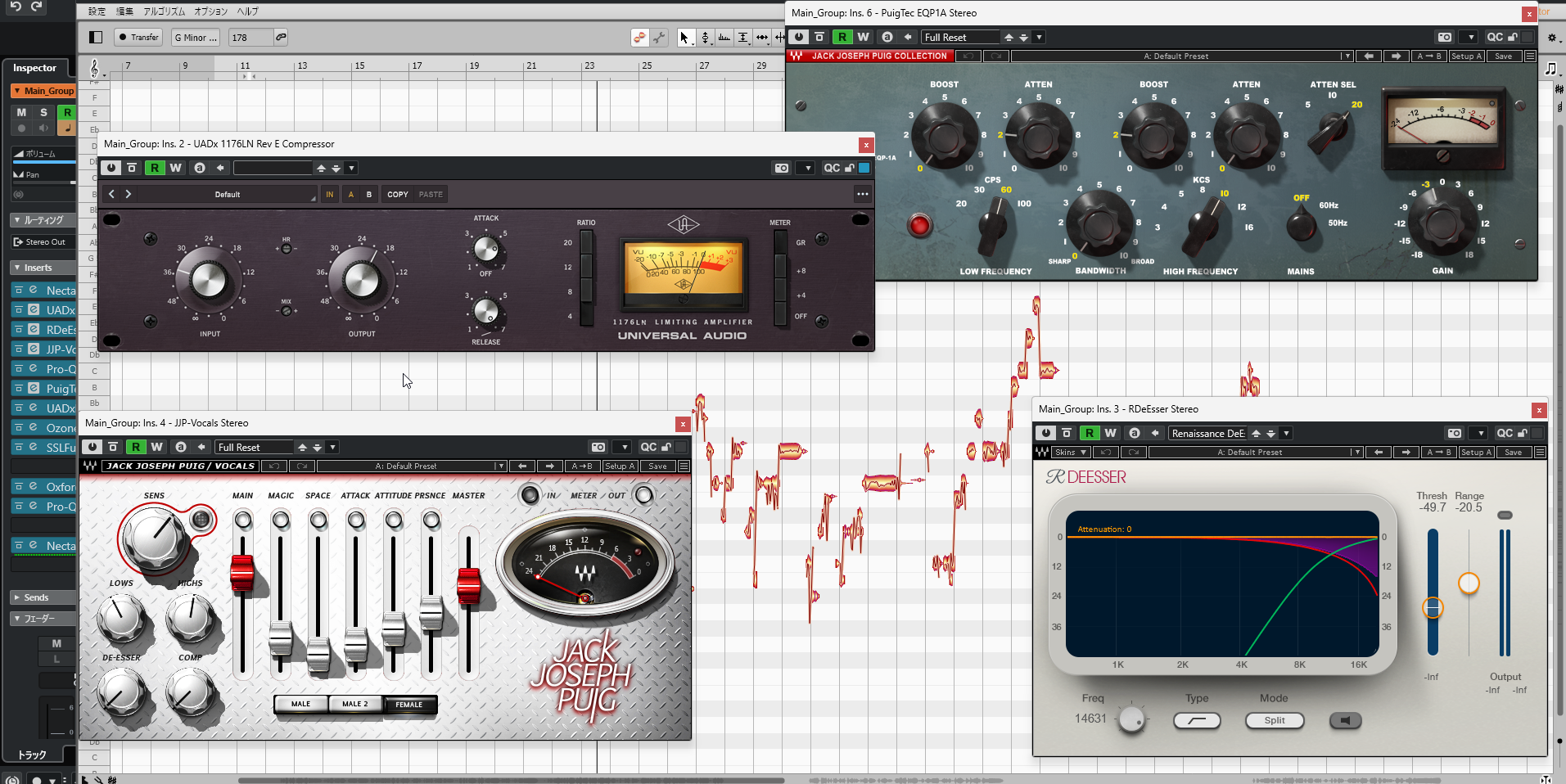
Task: Open the アルゴリズム menu
Action: [164, 11]
